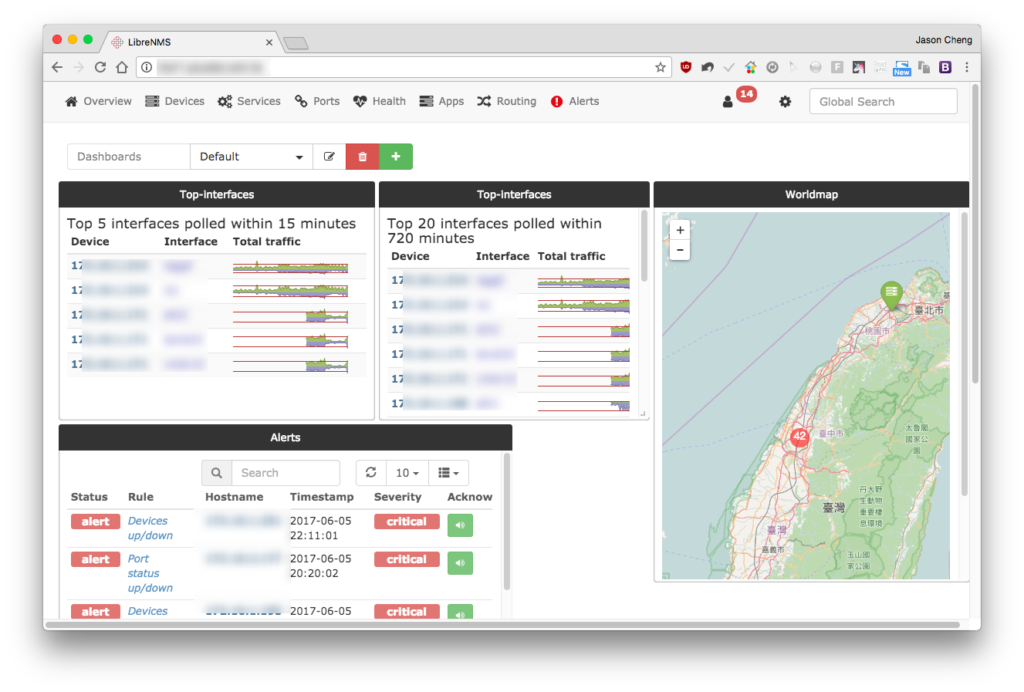Image resolution: width=1024 pixels, height=692 pixels.
Task: Open the settings gear menu
Action: click(785, 101)
